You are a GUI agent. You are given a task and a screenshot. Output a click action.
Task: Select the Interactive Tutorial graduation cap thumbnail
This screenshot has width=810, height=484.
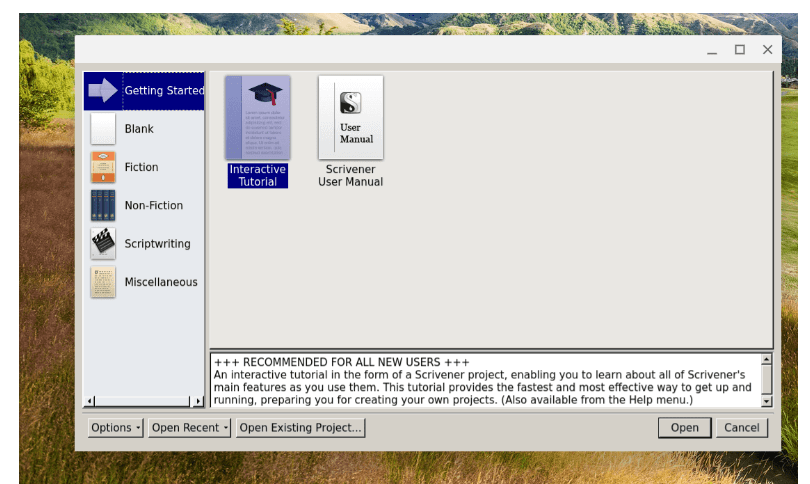[x=258, y=118]
